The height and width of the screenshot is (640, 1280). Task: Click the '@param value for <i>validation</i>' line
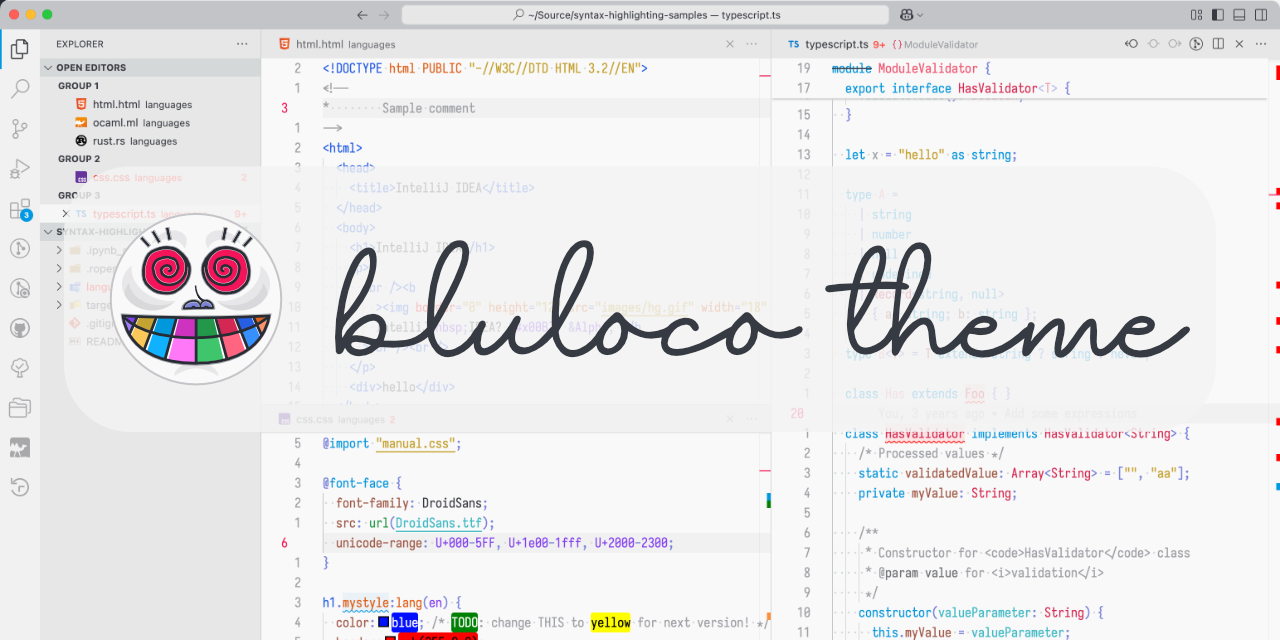click(x=991, y=573)
